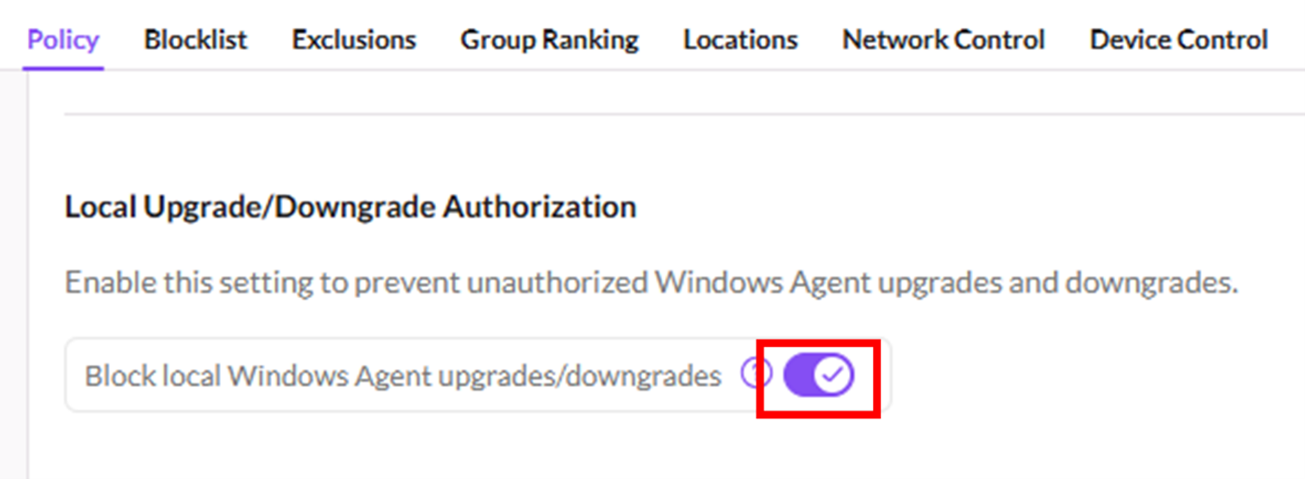The image size is (1305, 479).
Task: Switch to the Network Control tab
Action: pyautogui.click(x=943, y=40)
